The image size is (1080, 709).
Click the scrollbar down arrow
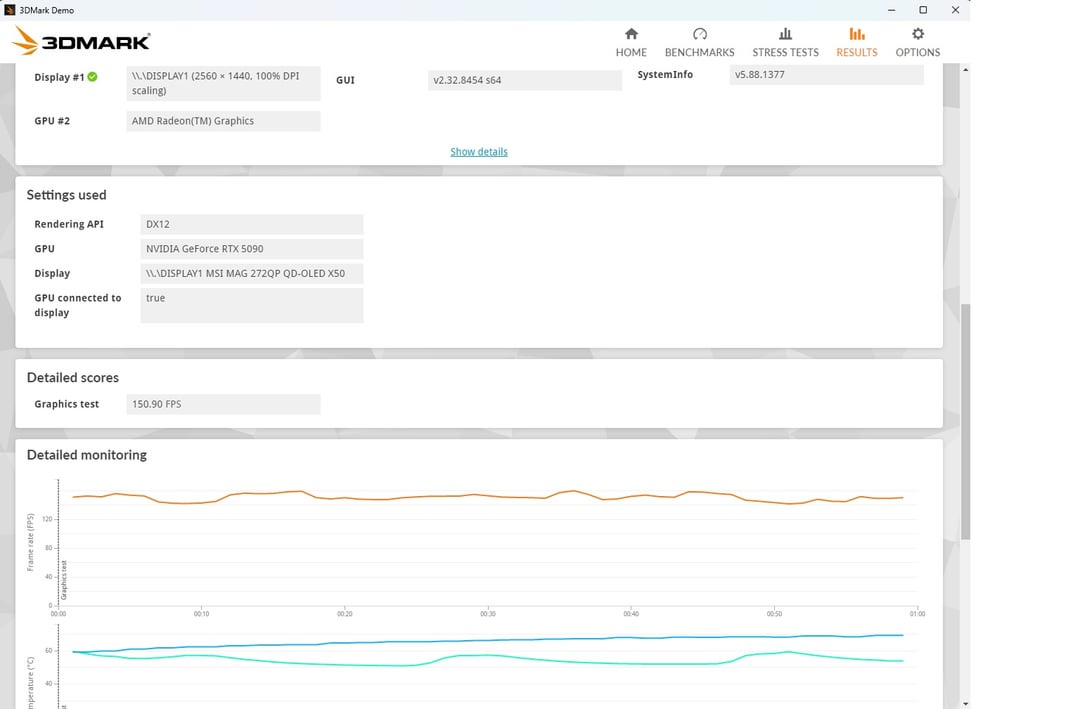coord(965,702)
